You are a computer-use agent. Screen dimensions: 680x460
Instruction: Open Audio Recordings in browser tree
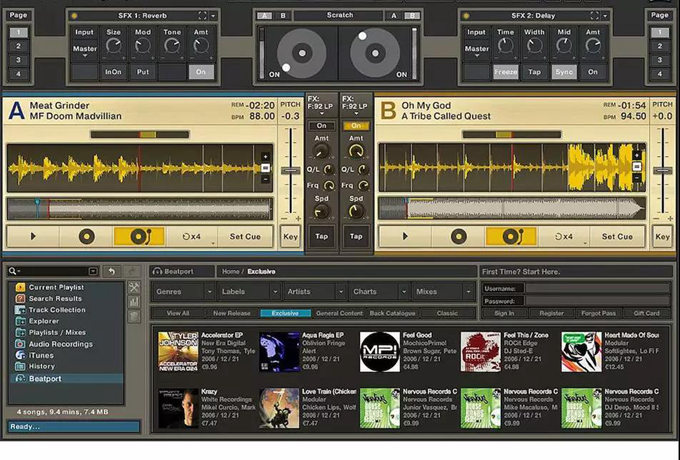coord(60,344)
